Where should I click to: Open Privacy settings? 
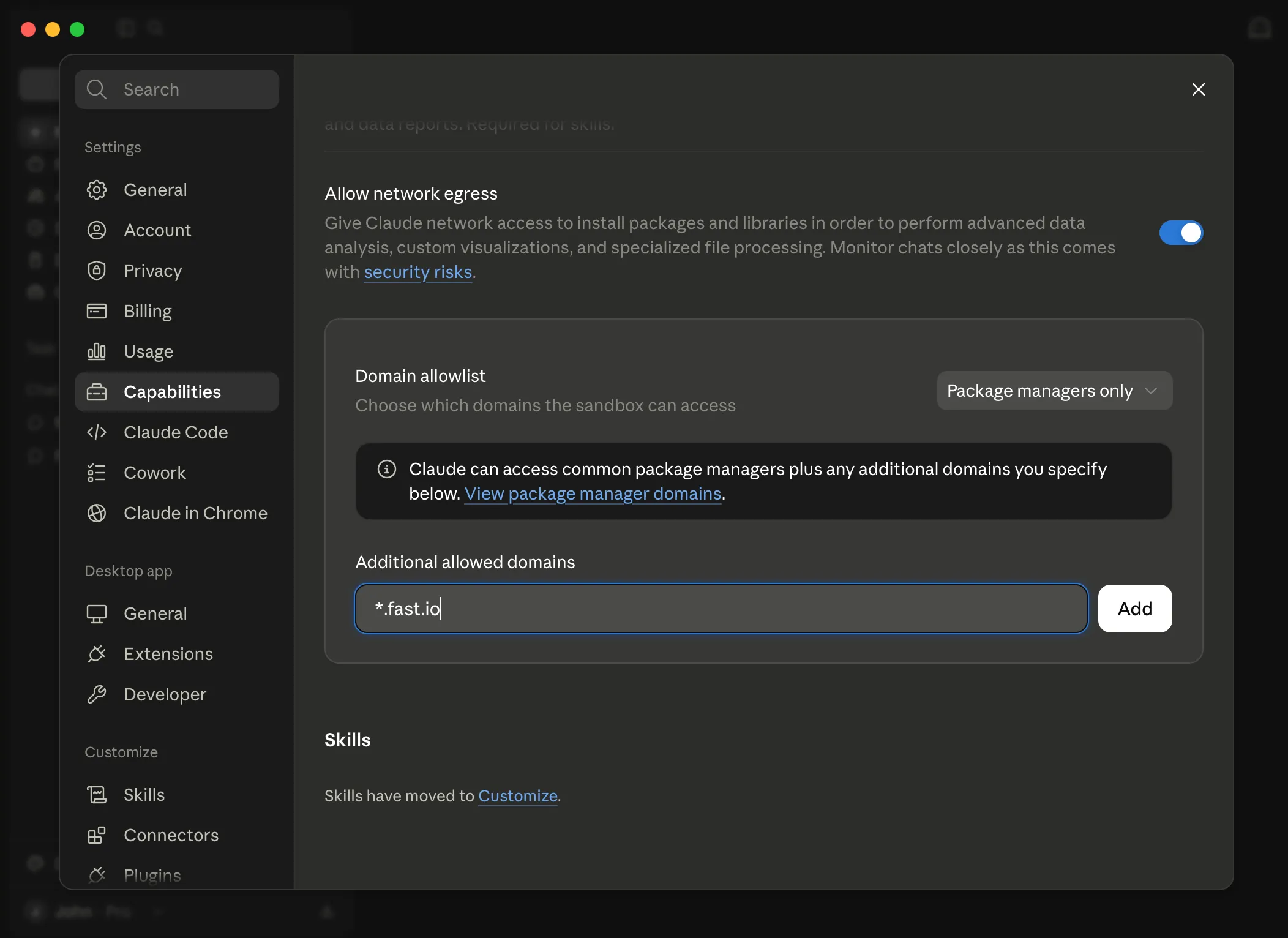point(177,271)
